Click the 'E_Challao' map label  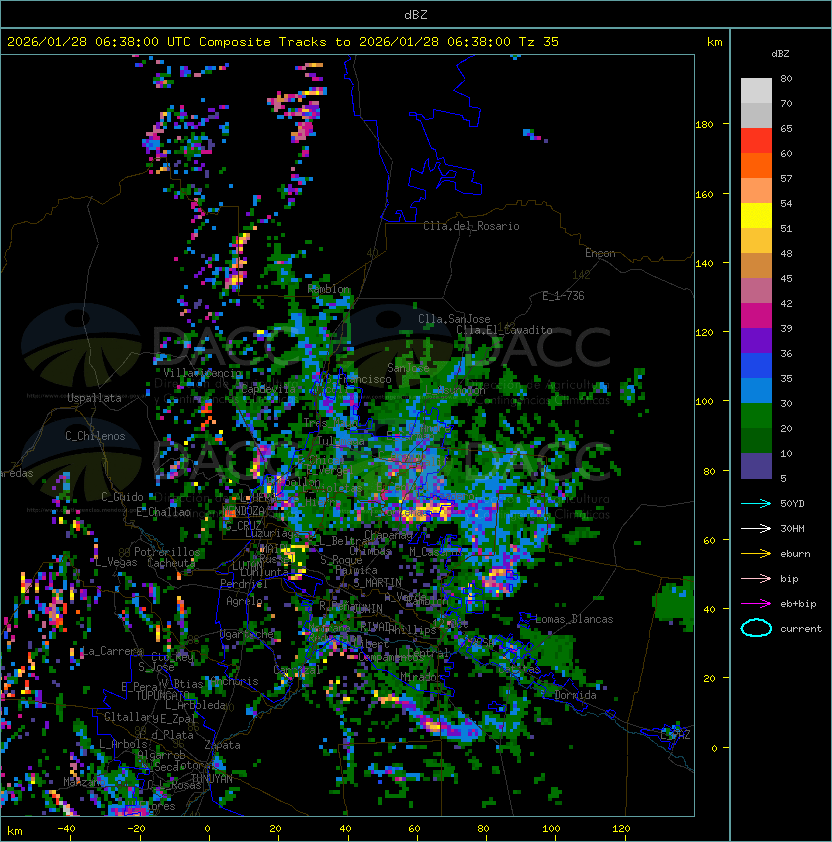point(163,512)
